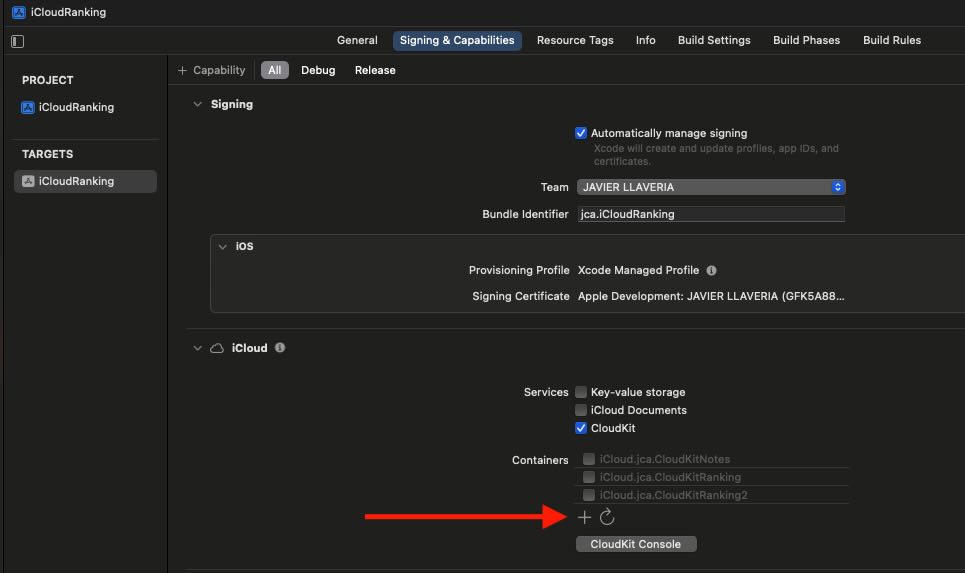Image resolution: width=965 pixels, height=573 pixels.
Task: Toggle Automatically manage signing
Action: pos(581,133)
